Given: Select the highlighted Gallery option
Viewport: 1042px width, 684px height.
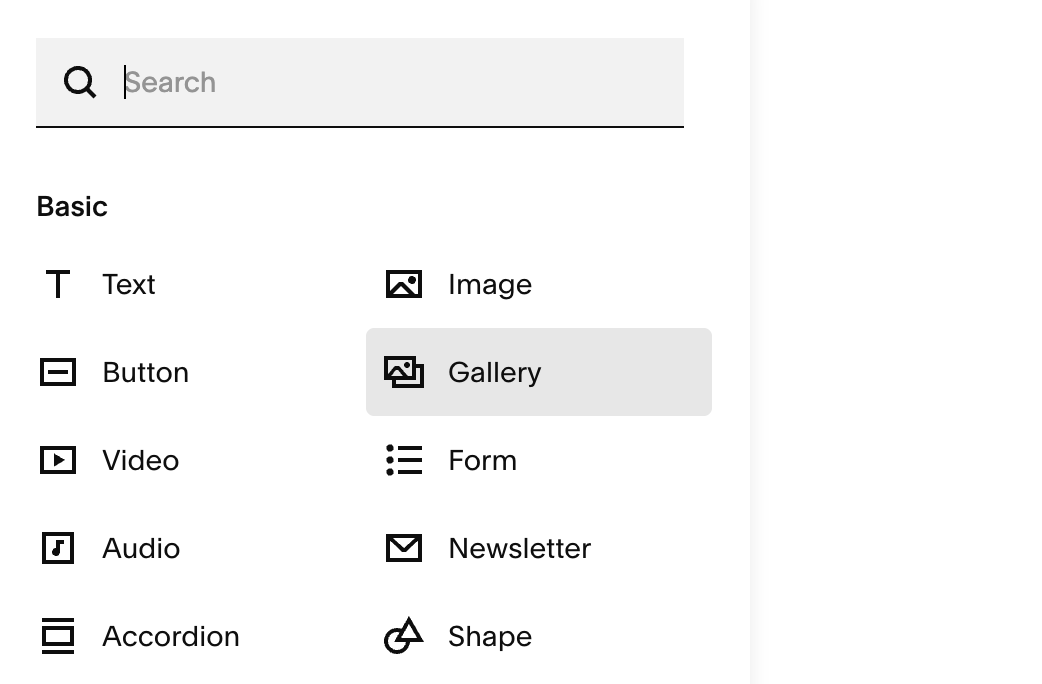Looking at the screenshot, I should pos(539,372).
